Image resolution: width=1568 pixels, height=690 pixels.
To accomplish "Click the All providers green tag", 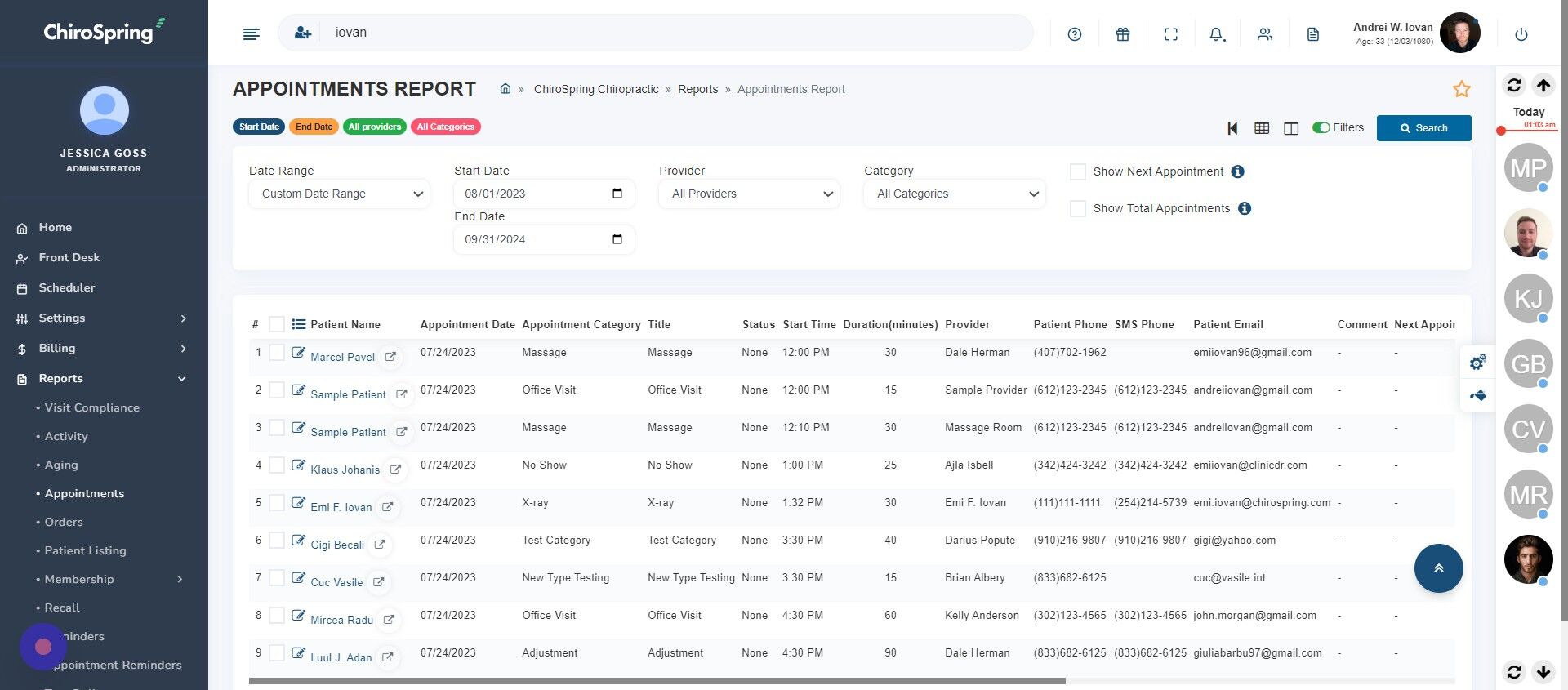I will [374, 127].
